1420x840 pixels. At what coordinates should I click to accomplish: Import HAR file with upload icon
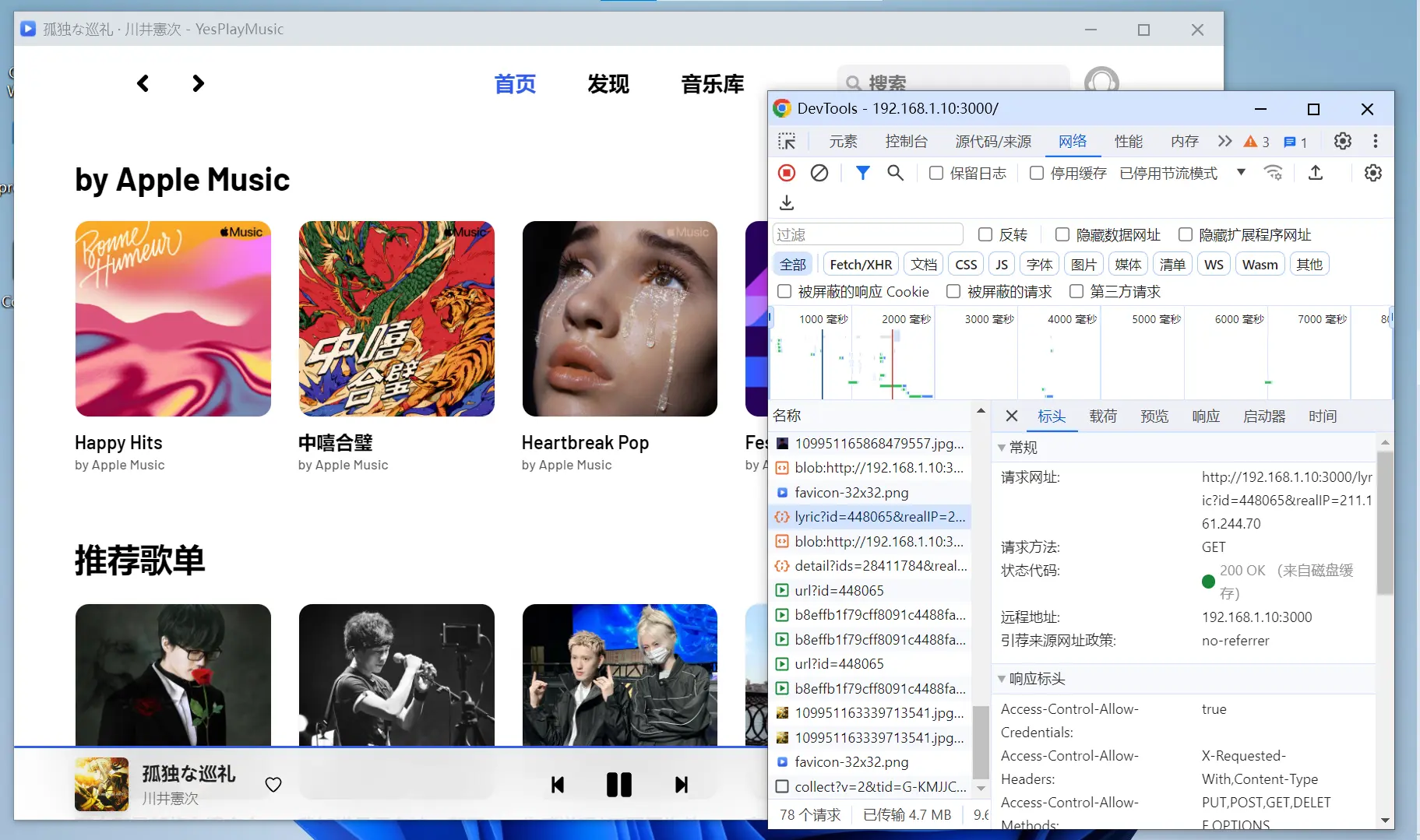(1316, 173)
